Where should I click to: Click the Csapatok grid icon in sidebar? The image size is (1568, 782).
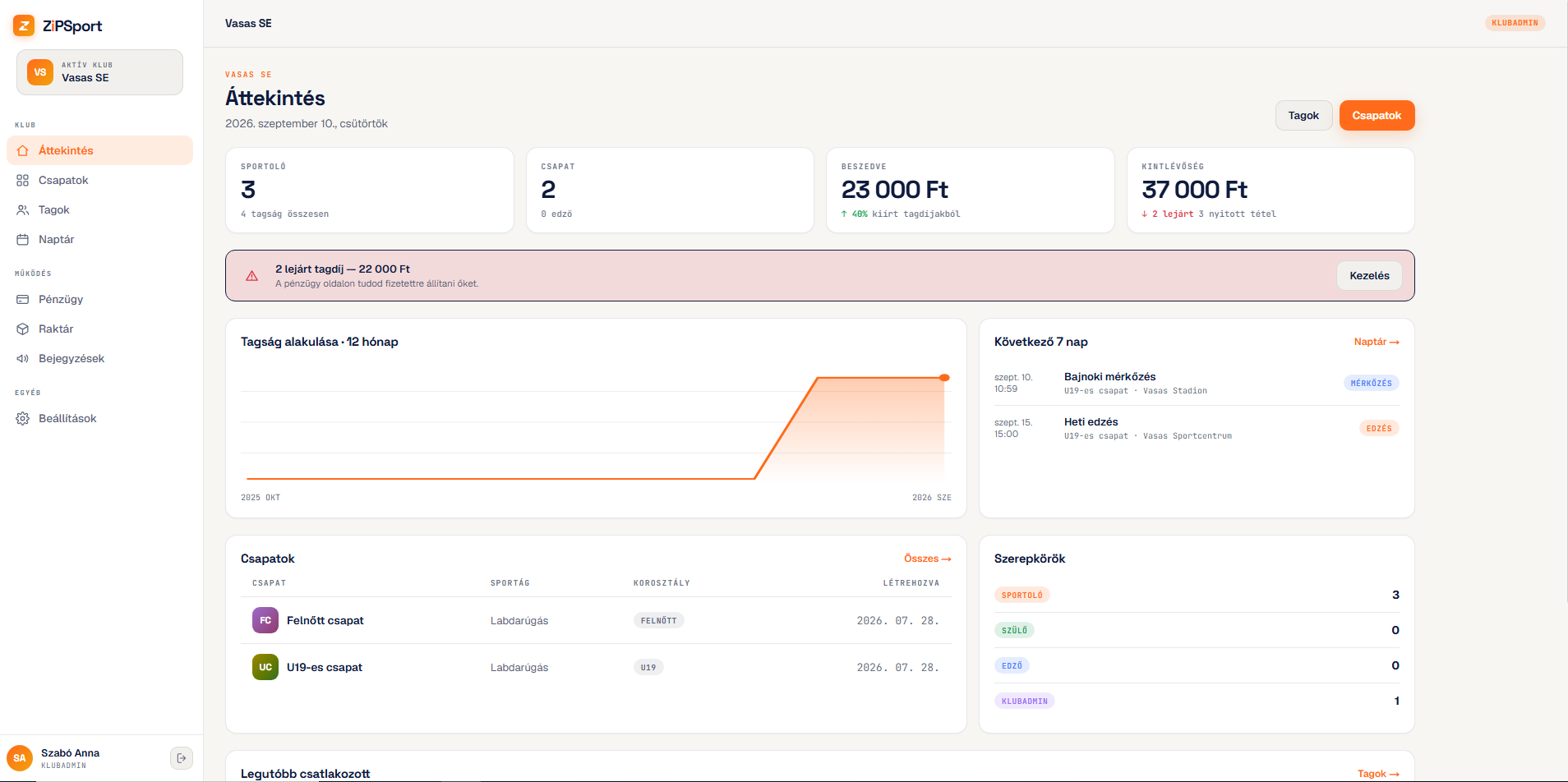point(23,180)
